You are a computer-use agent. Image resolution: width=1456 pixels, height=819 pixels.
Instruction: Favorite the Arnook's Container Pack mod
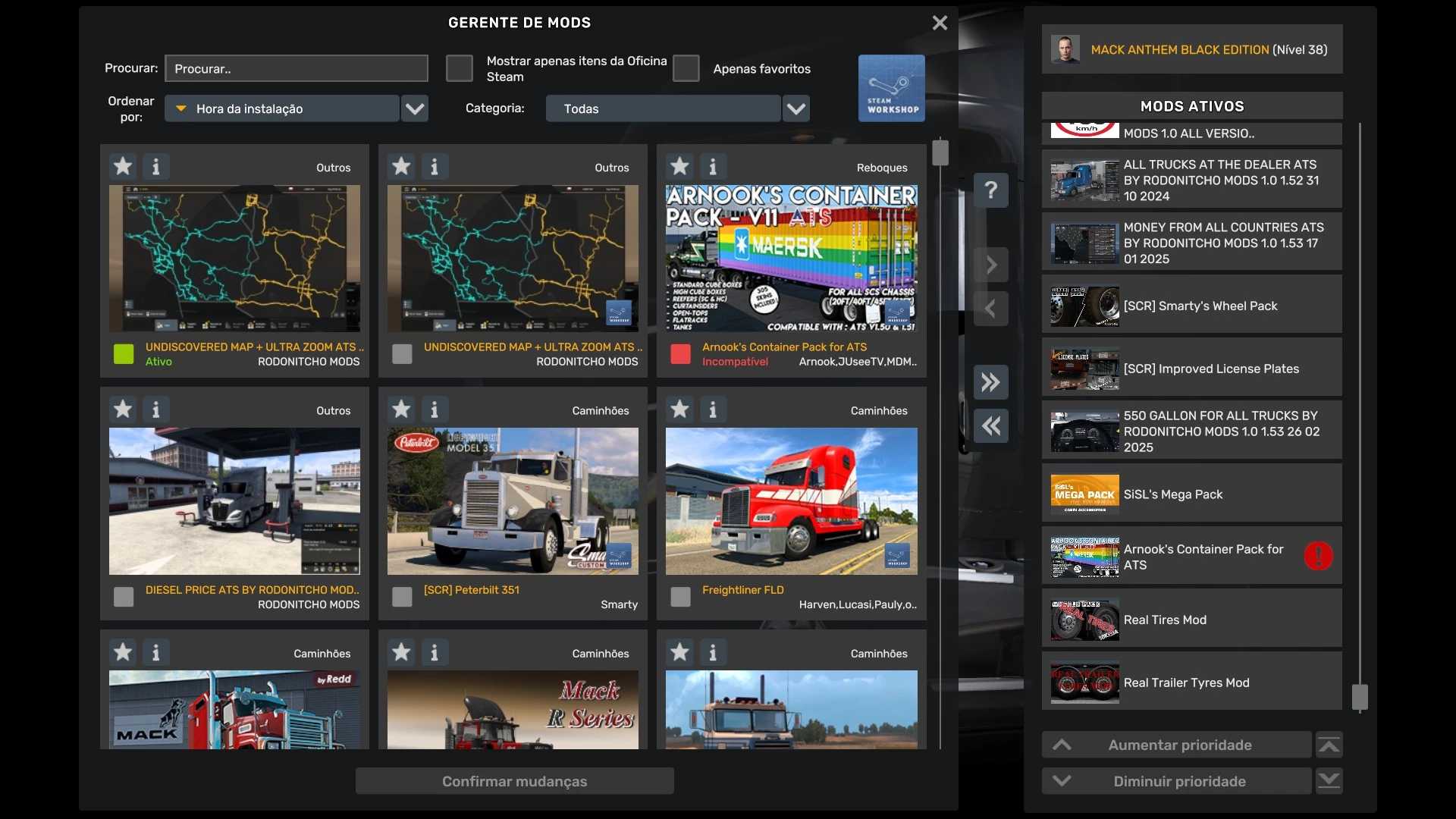(679, 166)
